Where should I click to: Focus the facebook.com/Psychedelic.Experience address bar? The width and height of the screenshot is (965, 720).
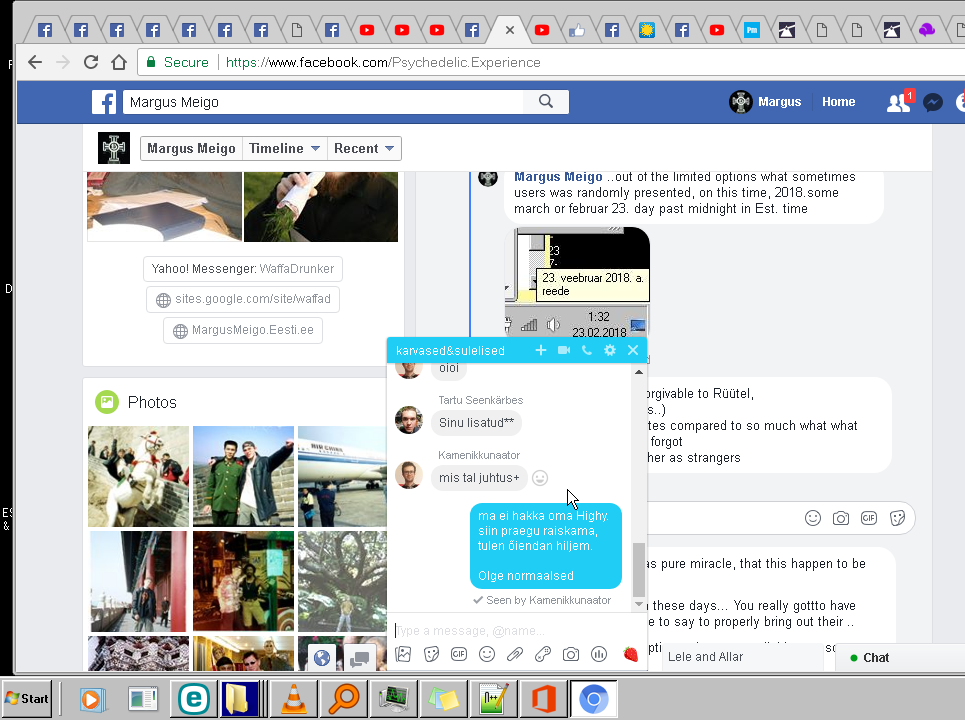(383, 62)
